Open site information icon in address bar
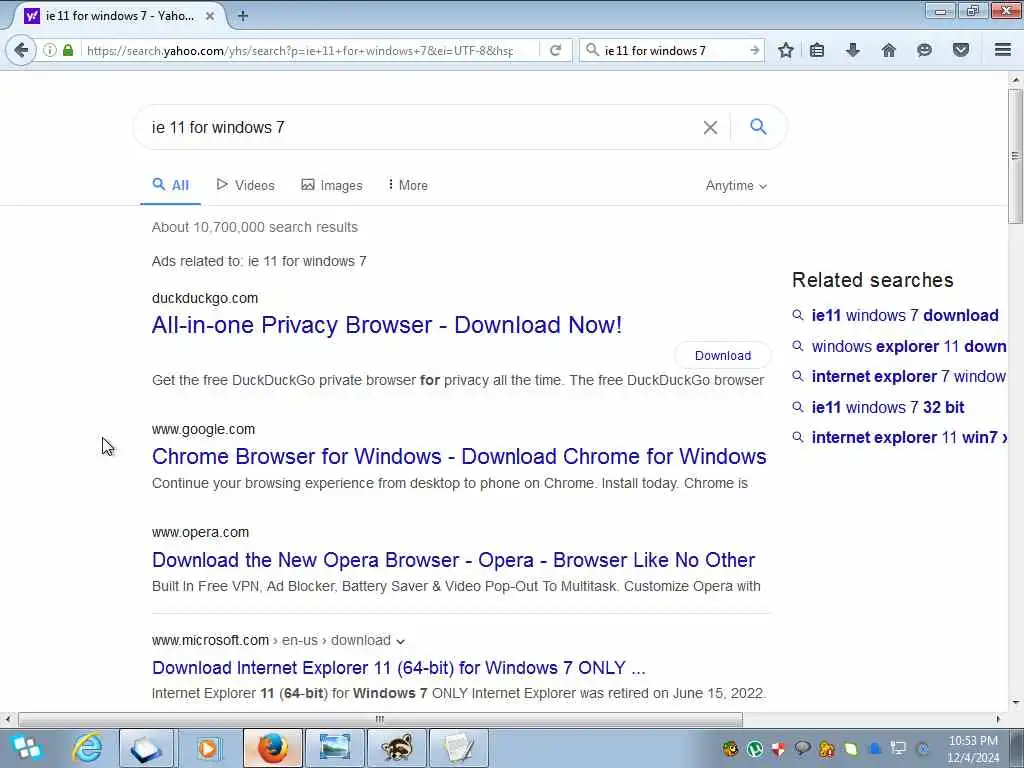1024x768 pixels. coord(50,50)
